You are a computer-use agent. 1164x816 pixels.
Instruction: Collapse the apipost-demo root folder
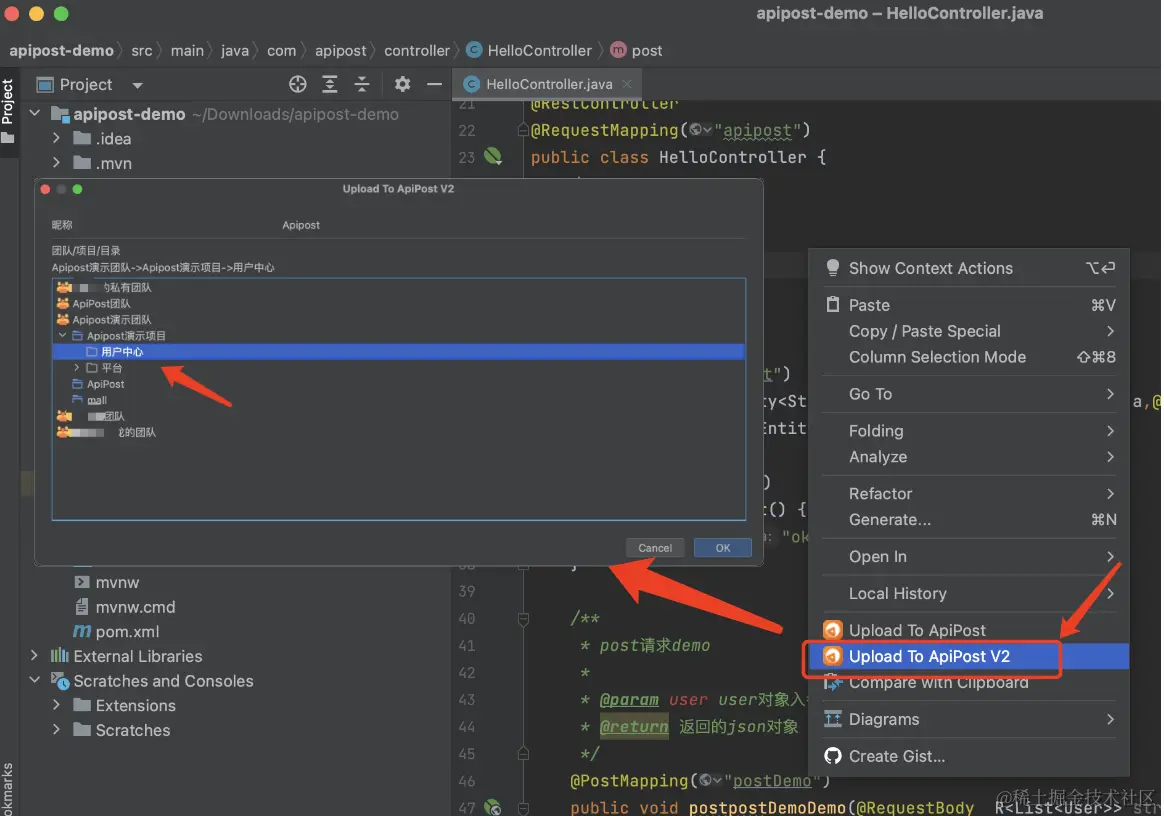point(34,114)
